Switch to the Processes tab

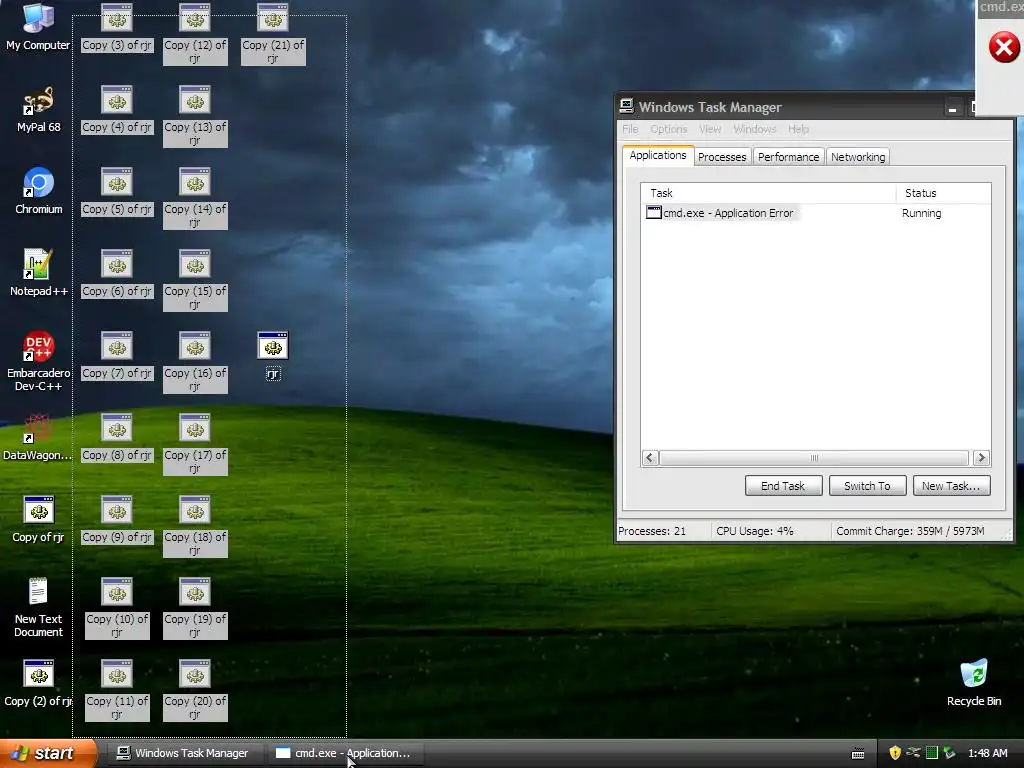(722, 157)
